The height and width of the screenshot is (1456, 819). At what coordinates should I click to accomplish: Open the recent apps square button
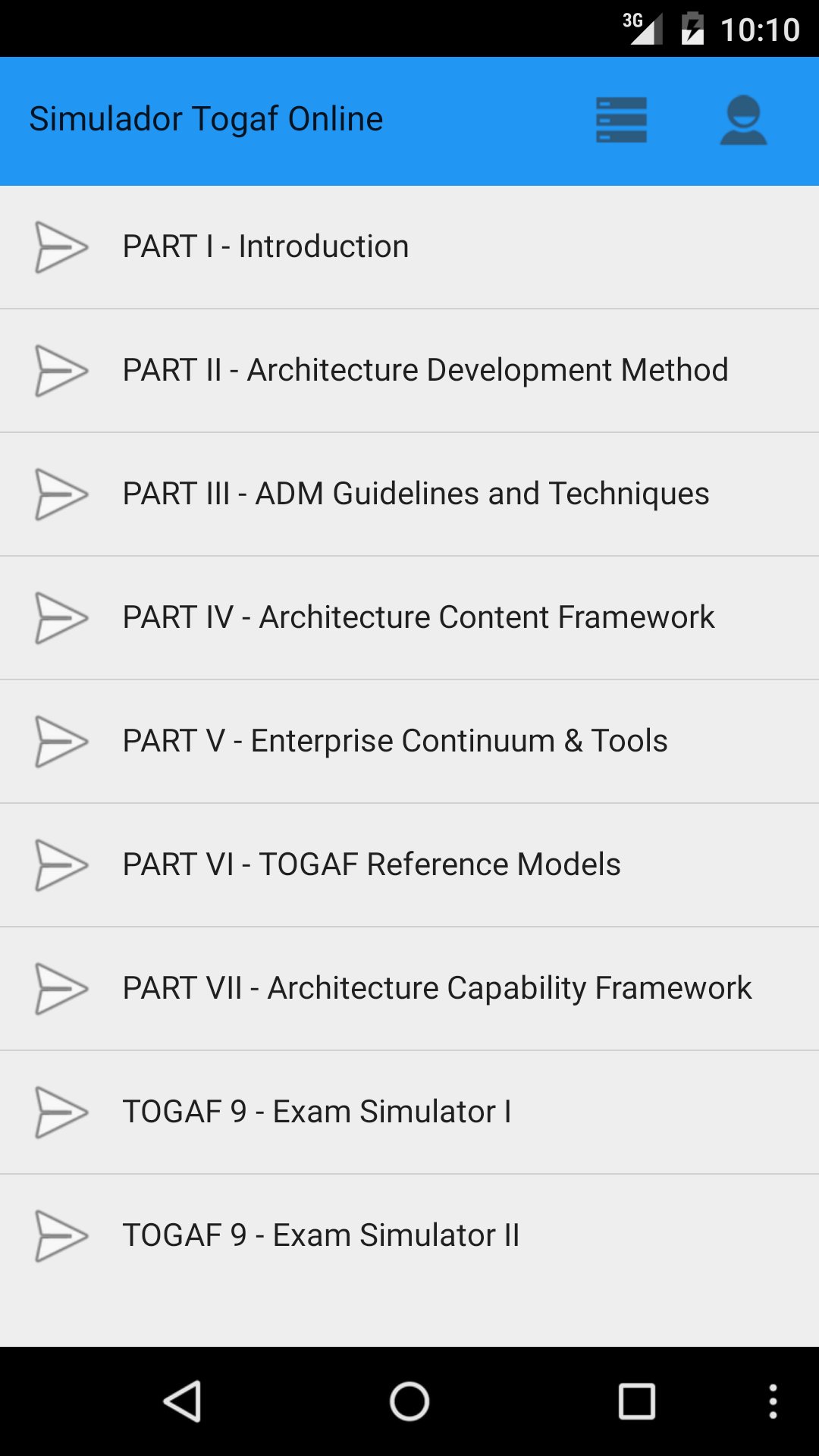click(x=637, y=1401)
